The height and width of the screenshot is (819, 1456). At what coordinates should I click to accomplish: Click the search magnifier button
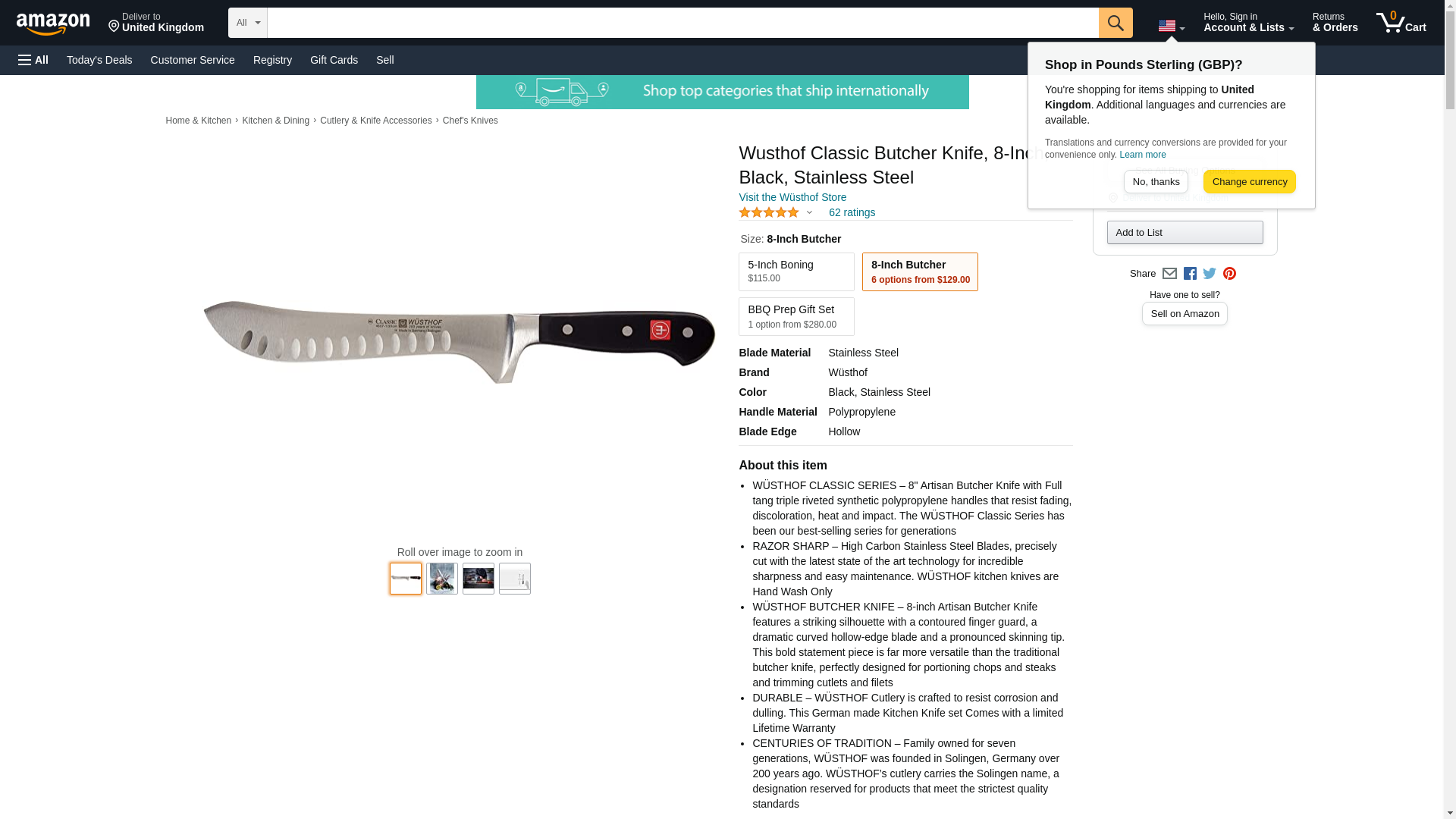[x=1116, y=23]
